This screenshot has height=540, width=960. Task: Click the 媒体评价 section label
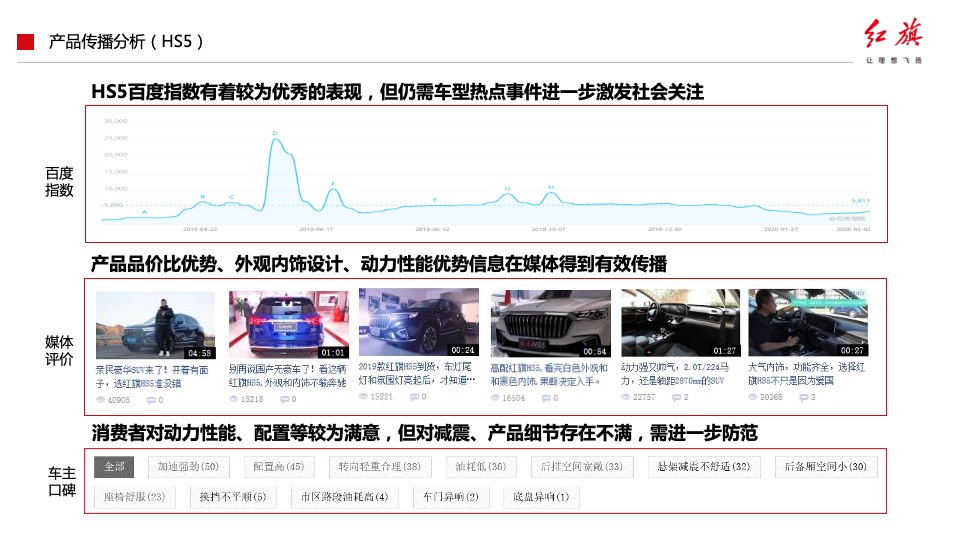[x=59, y=350]
